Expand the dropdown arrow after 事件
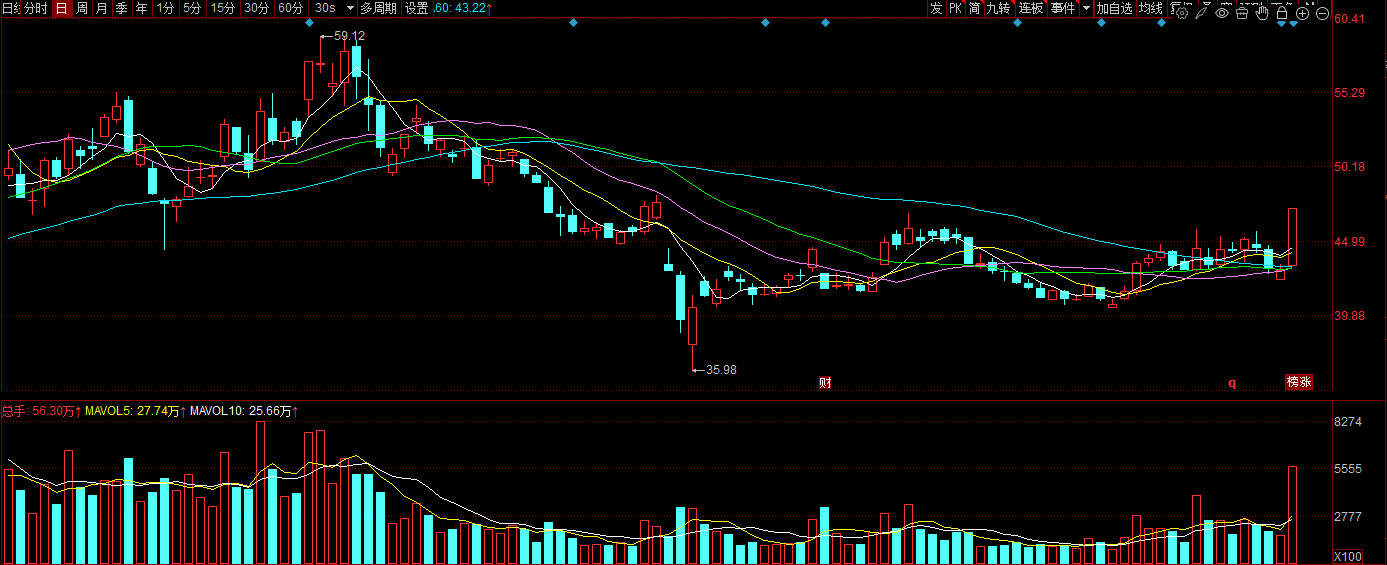This screenshot has width=1387, height=565. (x=1086, y=8)
